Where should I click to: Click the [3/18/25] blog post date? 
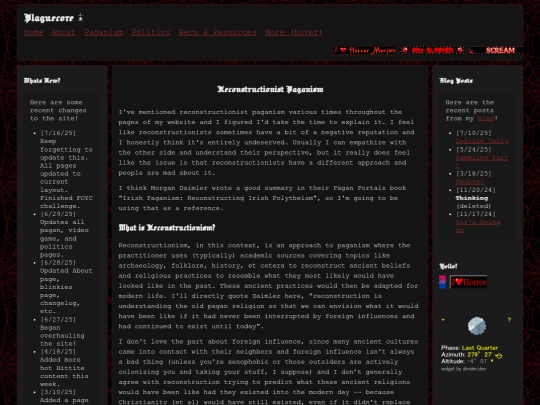(x=474, y=174)
